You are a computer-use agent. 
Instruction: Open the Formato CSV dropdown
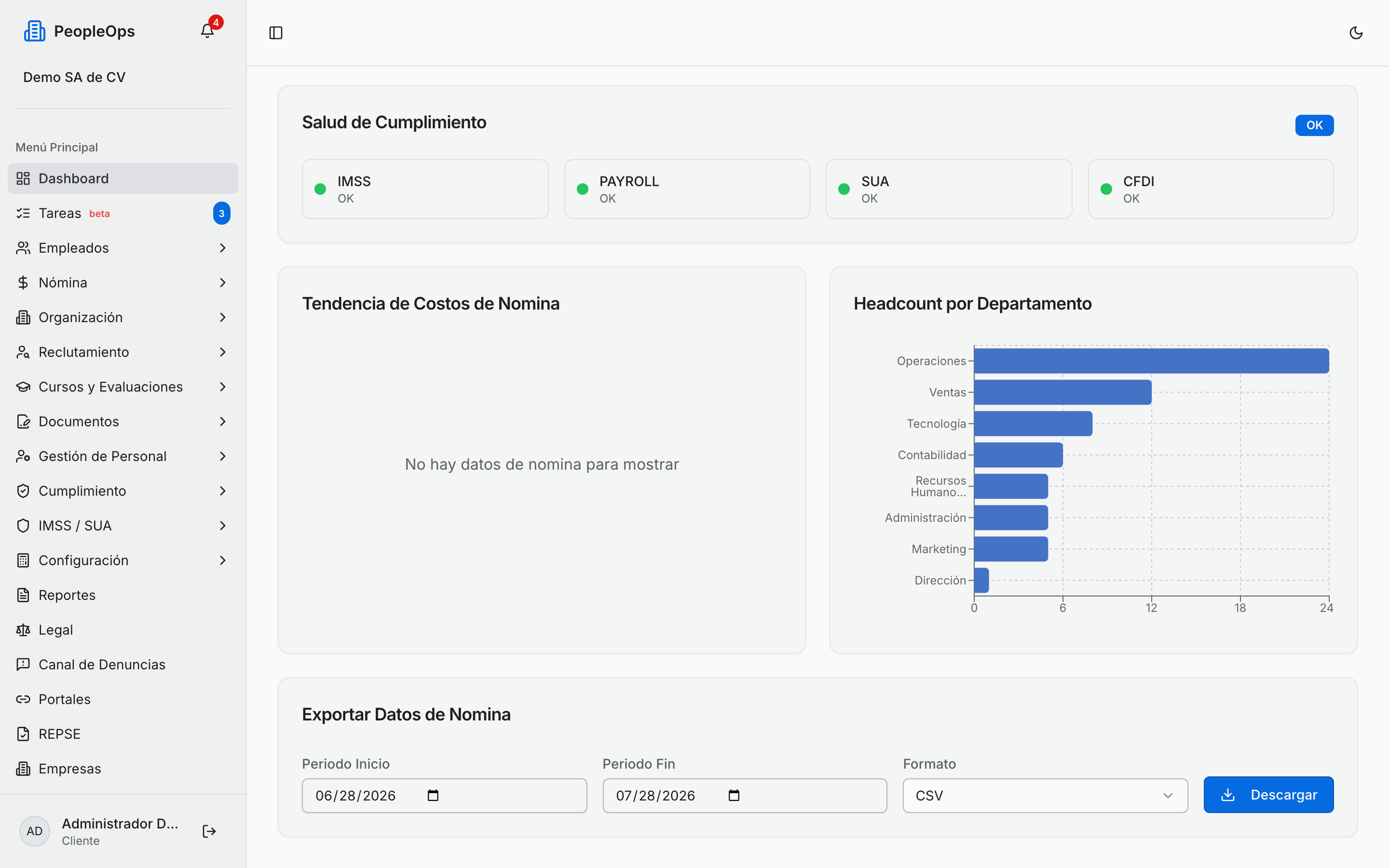point(1045,796)
